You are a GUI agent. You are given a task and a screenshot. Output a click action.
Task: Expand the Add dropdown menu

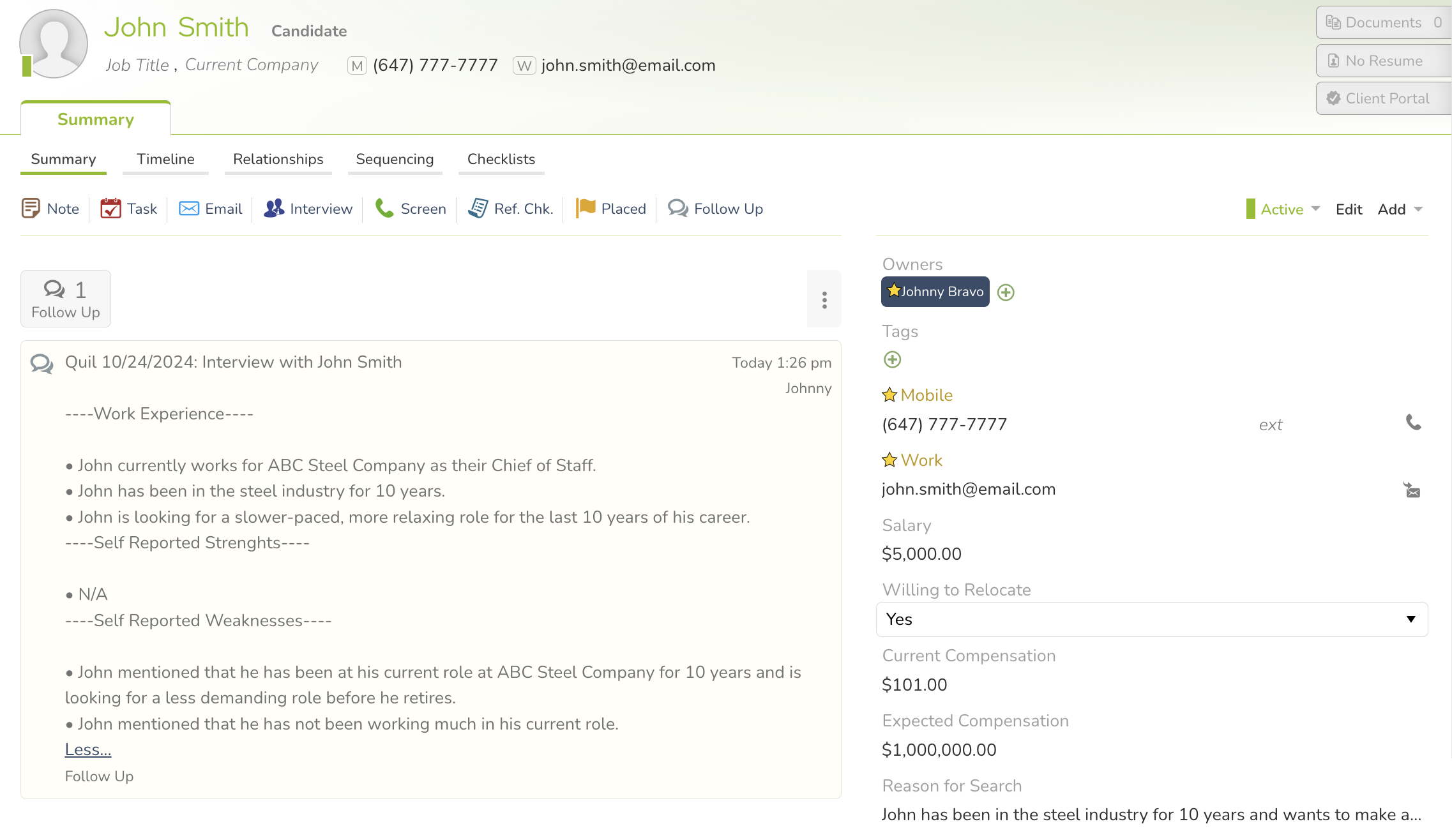coord(1400,209)
